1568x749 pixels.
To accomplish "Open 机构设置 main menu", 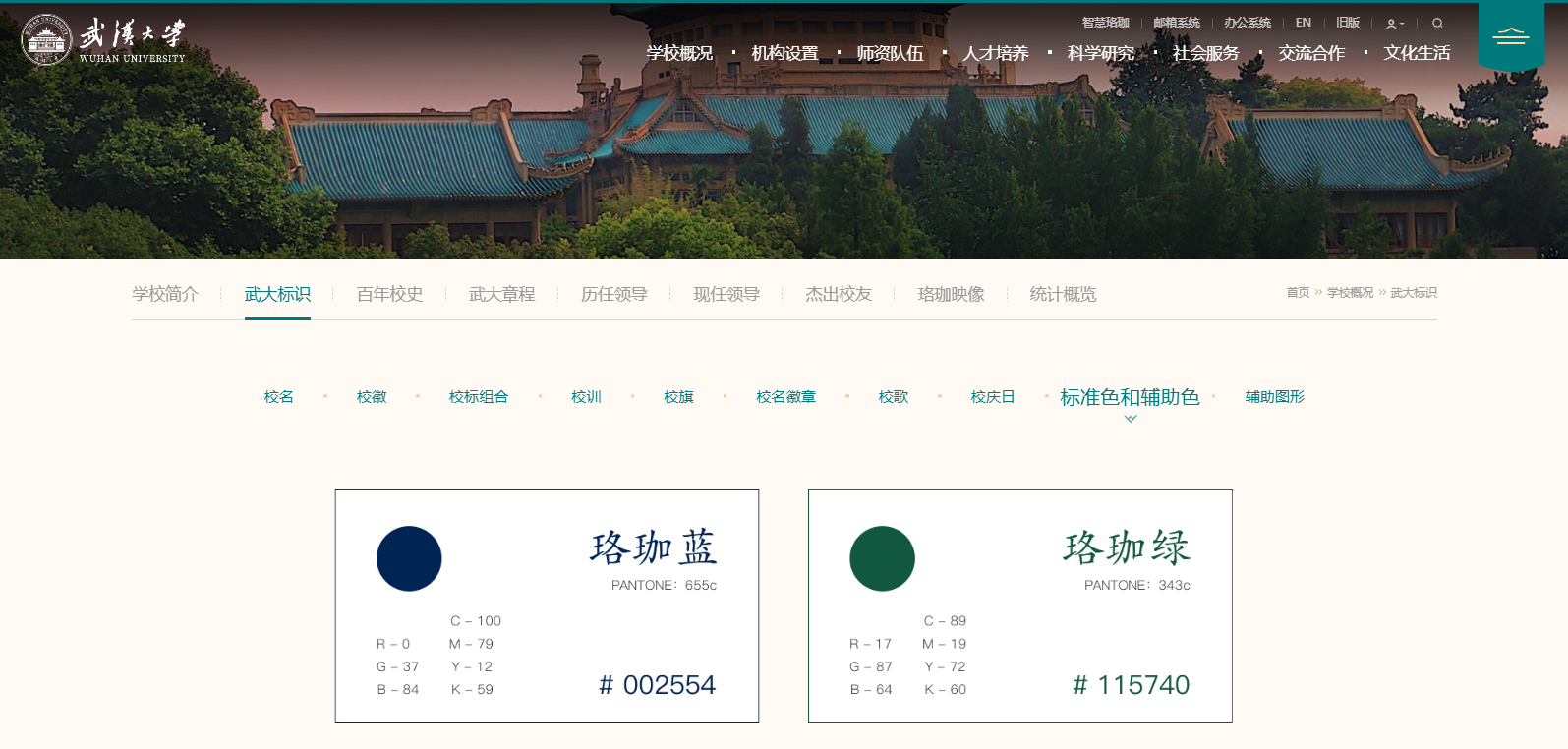I will coord(785,53).
